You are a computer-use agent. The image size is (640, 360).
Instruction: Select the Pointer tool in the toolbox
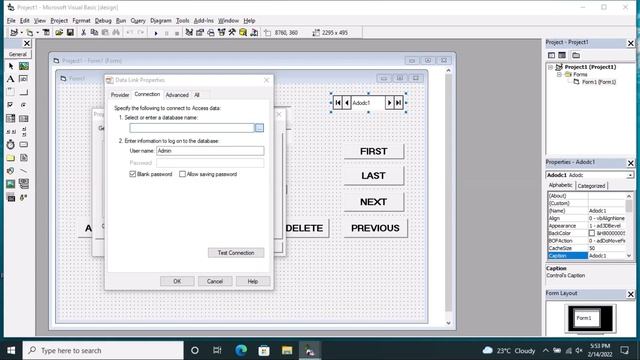[11, 66]
